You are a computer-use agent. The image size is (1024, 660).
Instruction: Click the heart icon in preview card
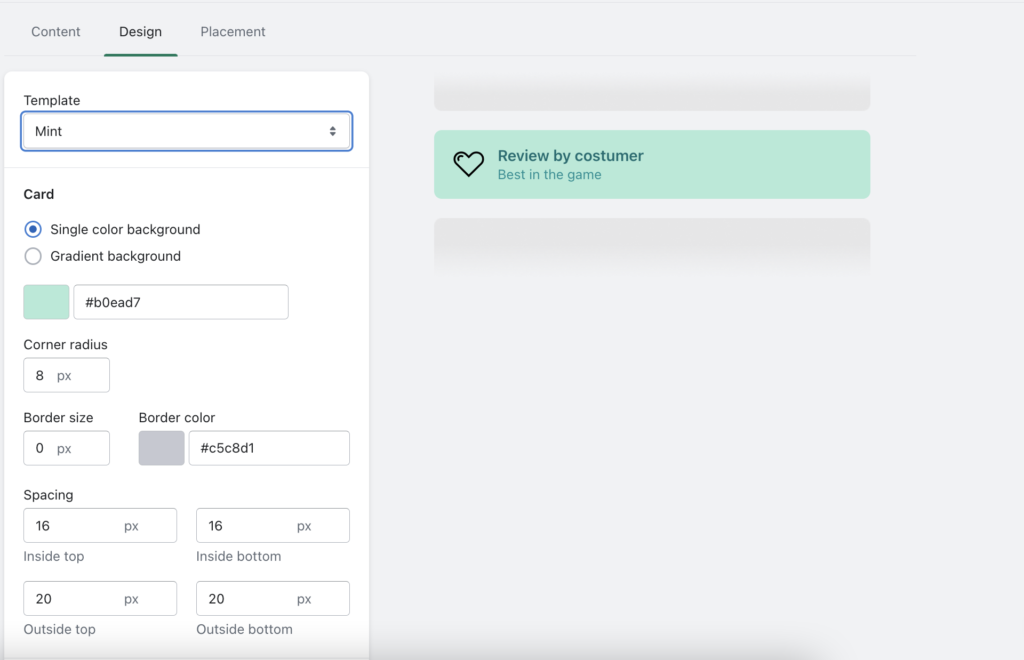468,164
